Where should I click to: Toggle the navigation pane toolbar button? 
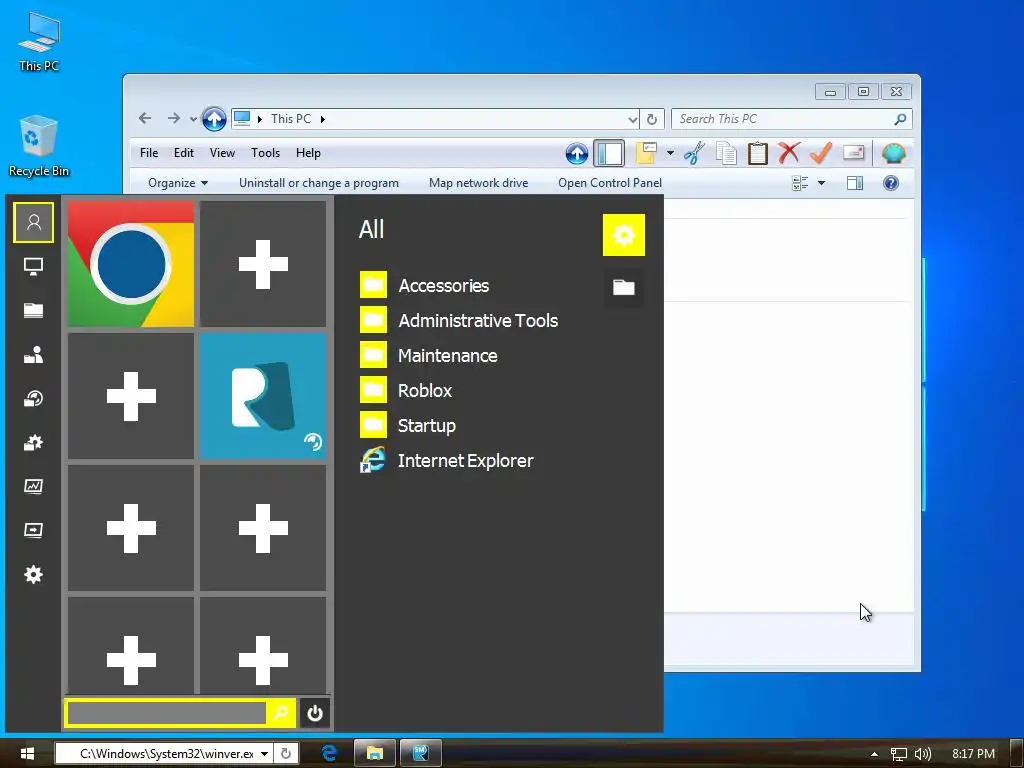click(x=609, y=153)
